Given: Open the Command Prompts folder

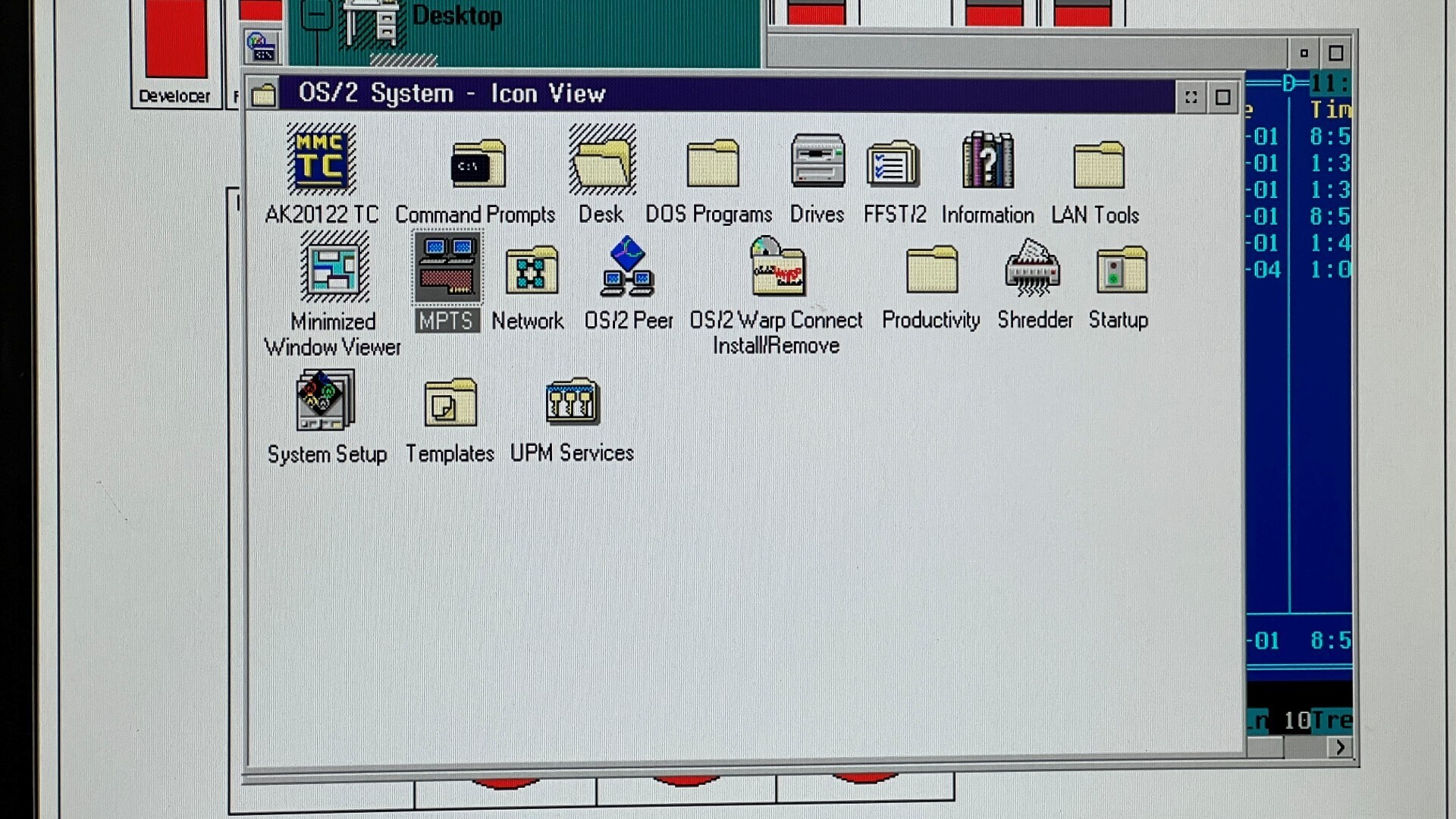Looking at the screenshot, I should 477,163.
